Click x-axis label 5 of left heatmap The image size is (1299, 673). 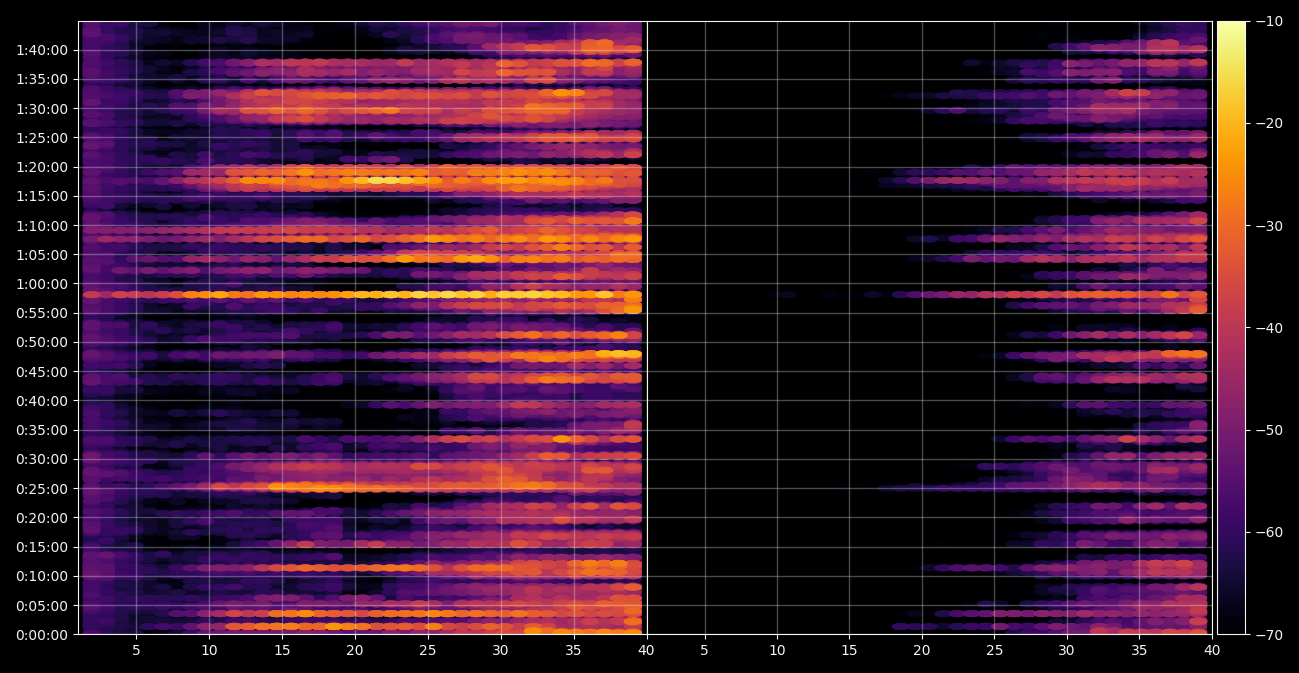[x=136, y=650]
